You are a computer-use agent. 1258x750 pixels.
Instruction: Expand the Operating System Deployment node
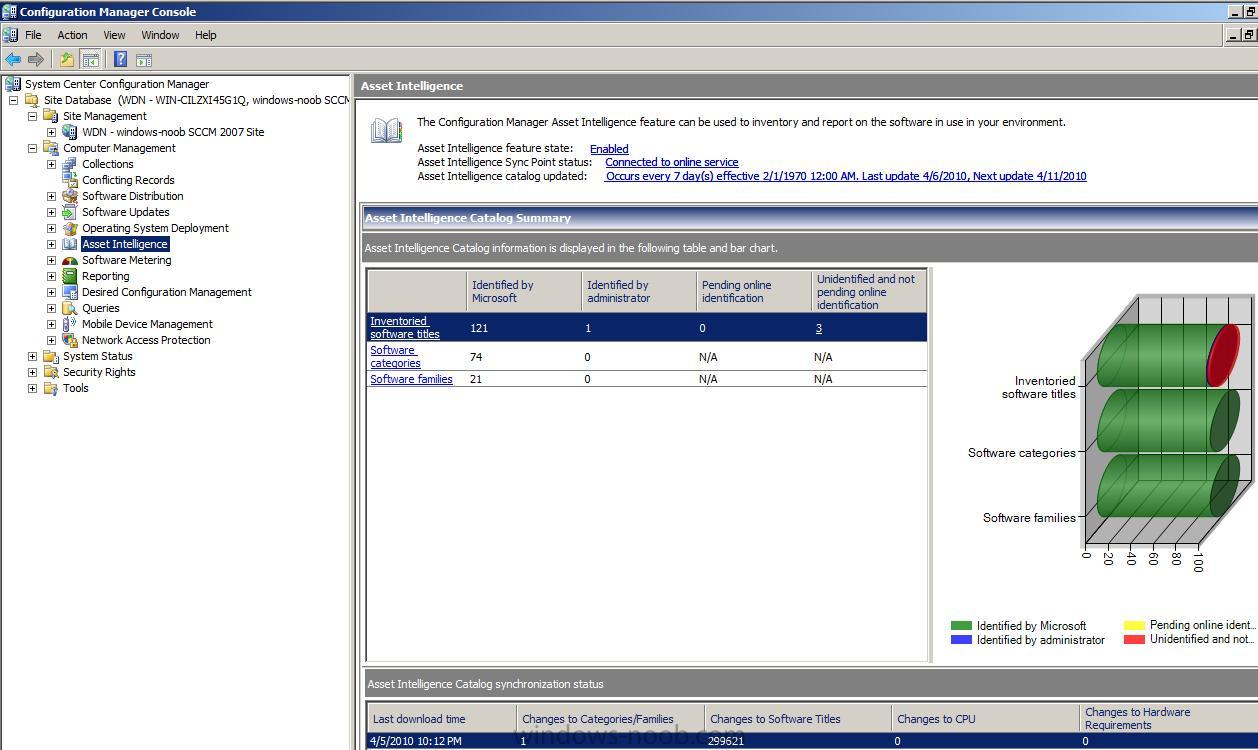click(51, 228)
